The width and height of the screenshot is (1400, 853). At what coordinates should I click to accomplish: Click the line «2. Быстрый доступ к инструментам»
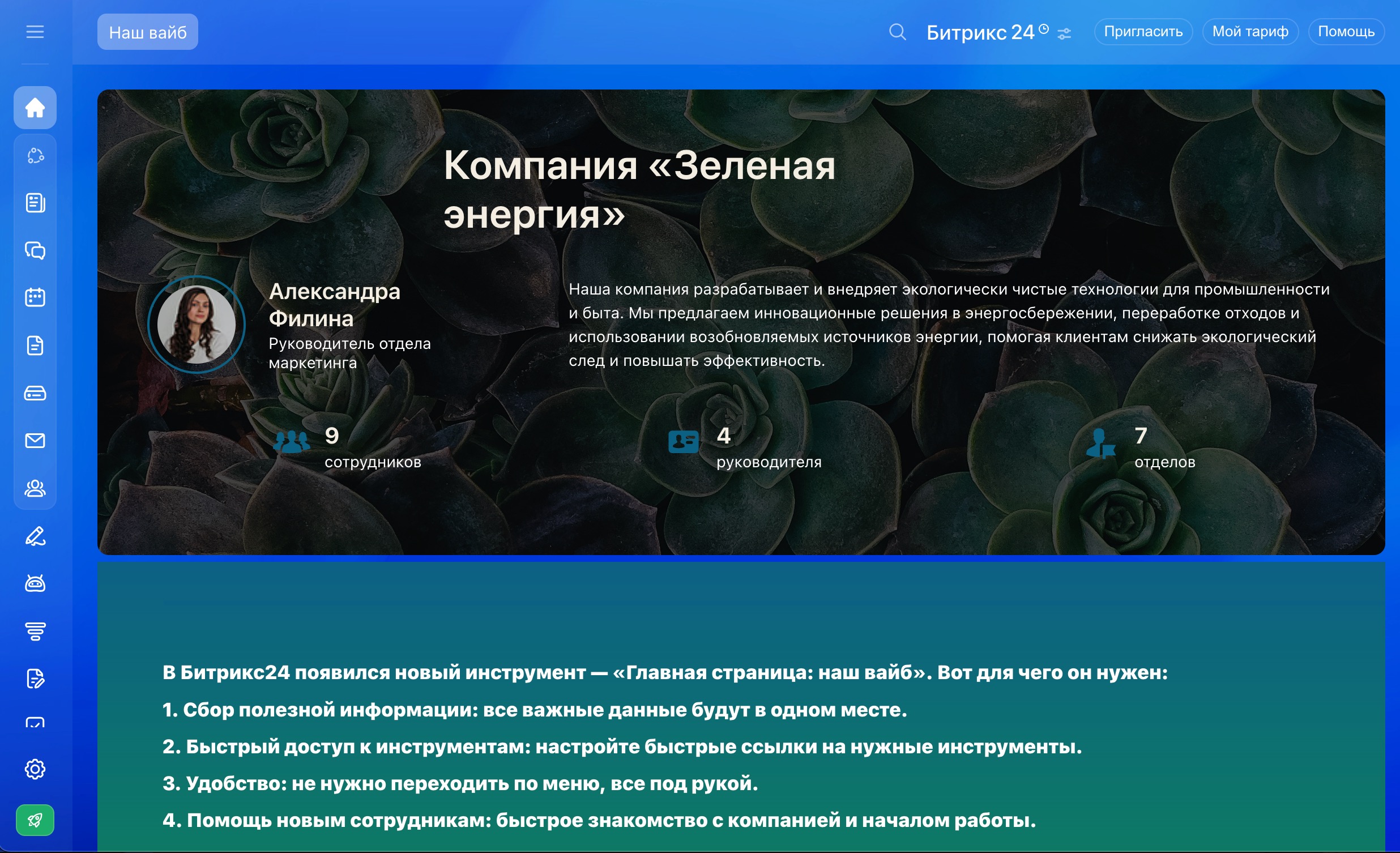[x=622, y=747]
